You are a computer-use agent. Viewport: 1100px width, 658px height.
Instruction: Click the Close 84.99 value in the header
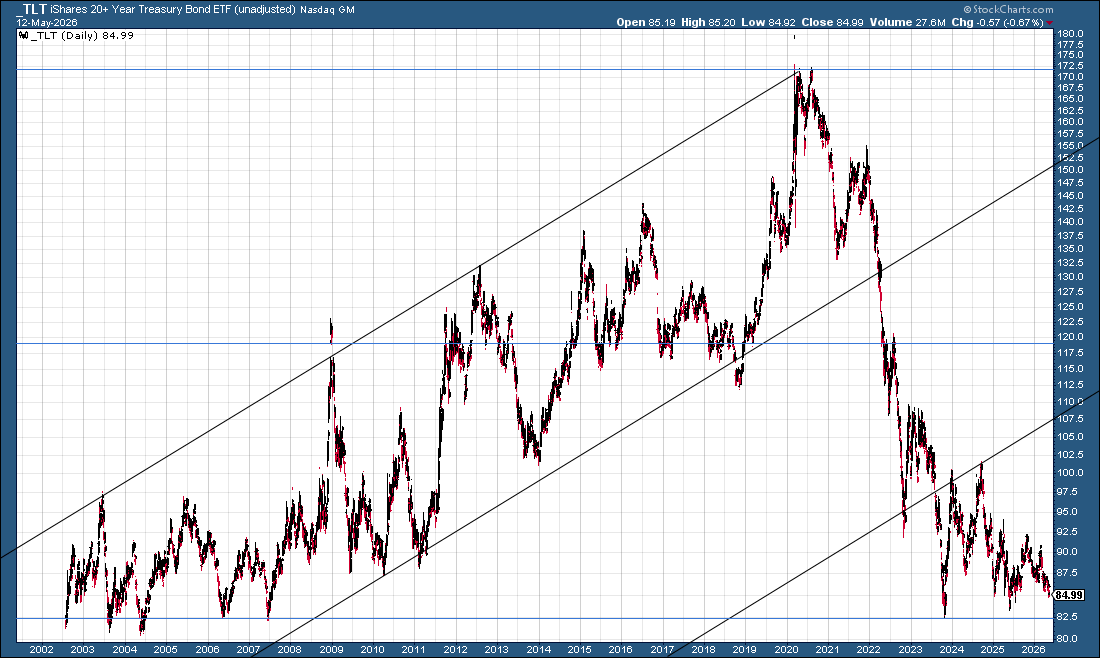point(832,22)
